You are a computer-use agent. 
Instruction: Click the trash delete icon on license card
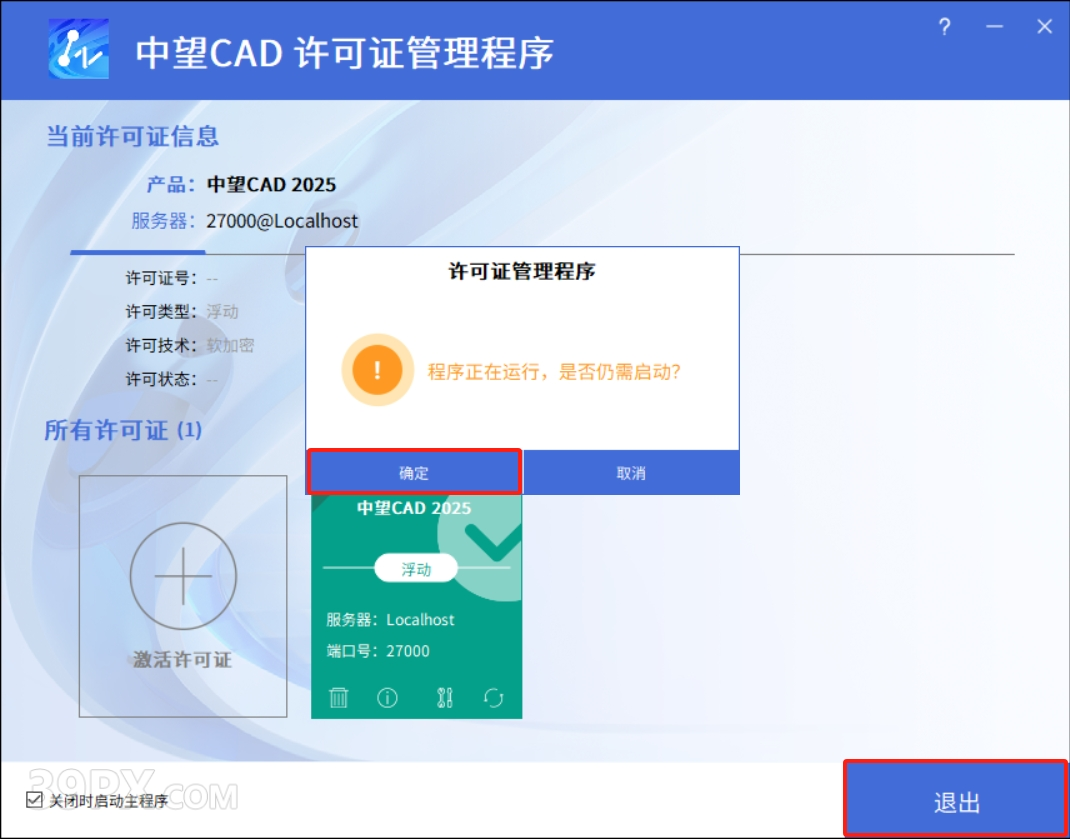338,698
